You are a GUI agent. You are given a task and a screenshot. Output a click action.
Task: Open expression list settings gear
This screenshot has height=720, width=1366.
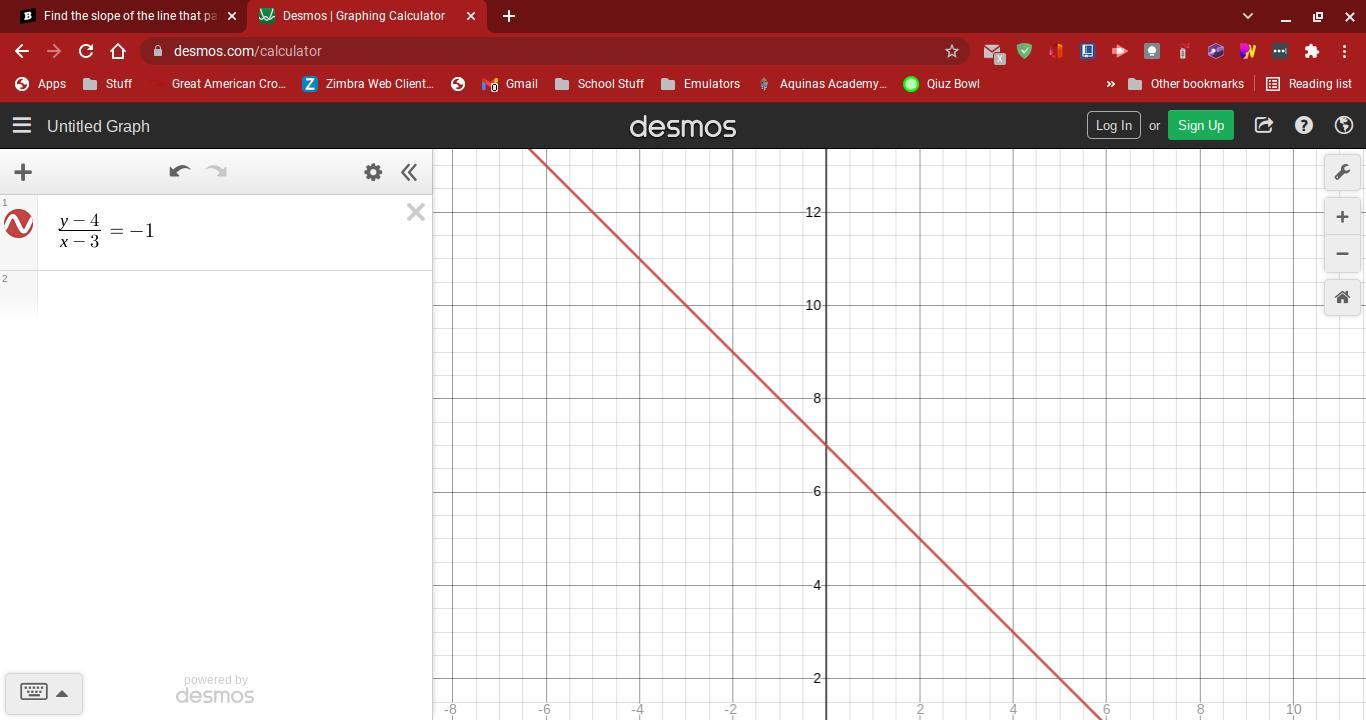[x=373, y=172]
